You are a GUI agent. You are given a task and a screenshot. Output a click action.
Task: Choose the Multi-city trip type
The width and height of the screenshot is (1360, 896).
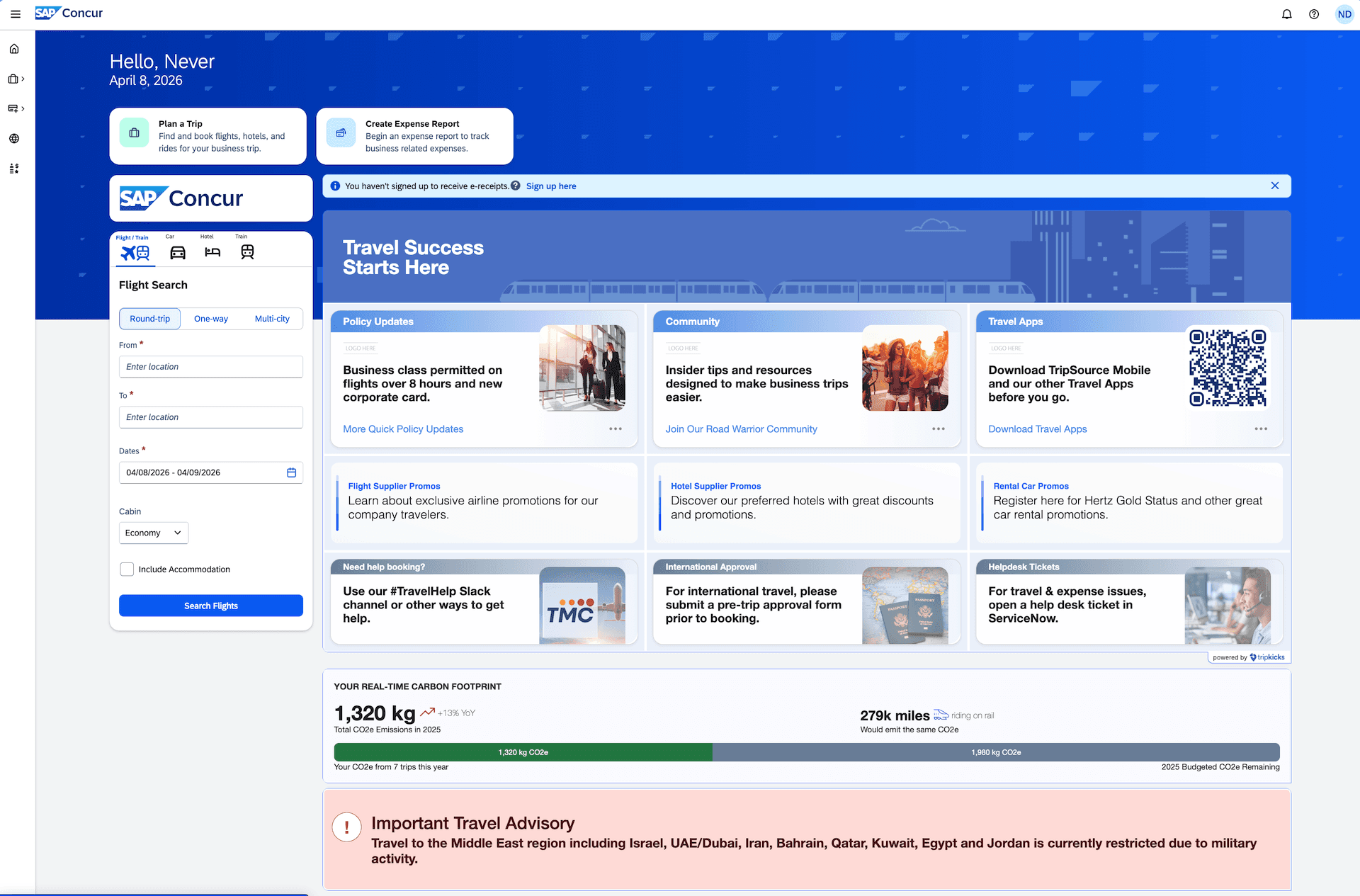(x=272, y=319)
